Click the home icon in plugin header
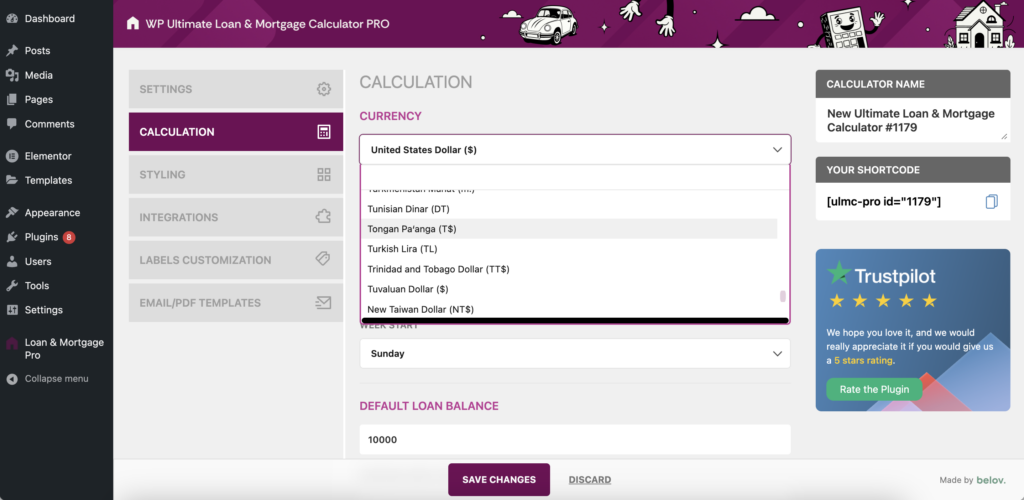Viewport: 1024px width, 500px height. pyautogui.click(x=133, y=23)
